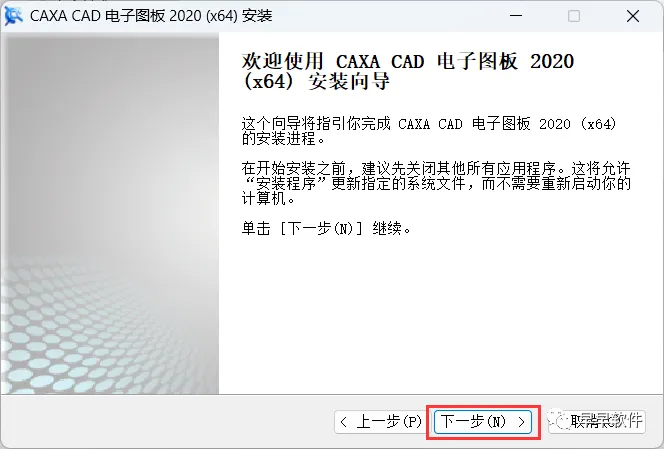Click the heading '欢迎使用 CAXA CAD 电子图板 2020'
Viewport: 664px width, 449px height.
point(408,61)
